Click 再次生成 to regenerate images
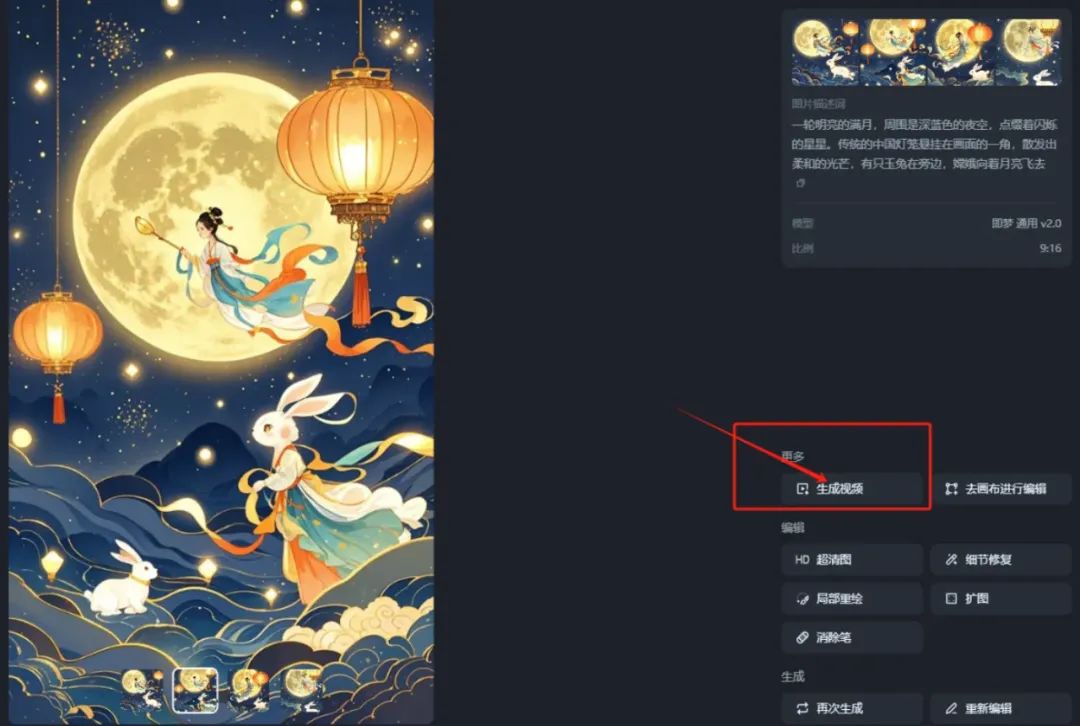The width and height of the screenshot is (1080, 726). tap(851, 708)
